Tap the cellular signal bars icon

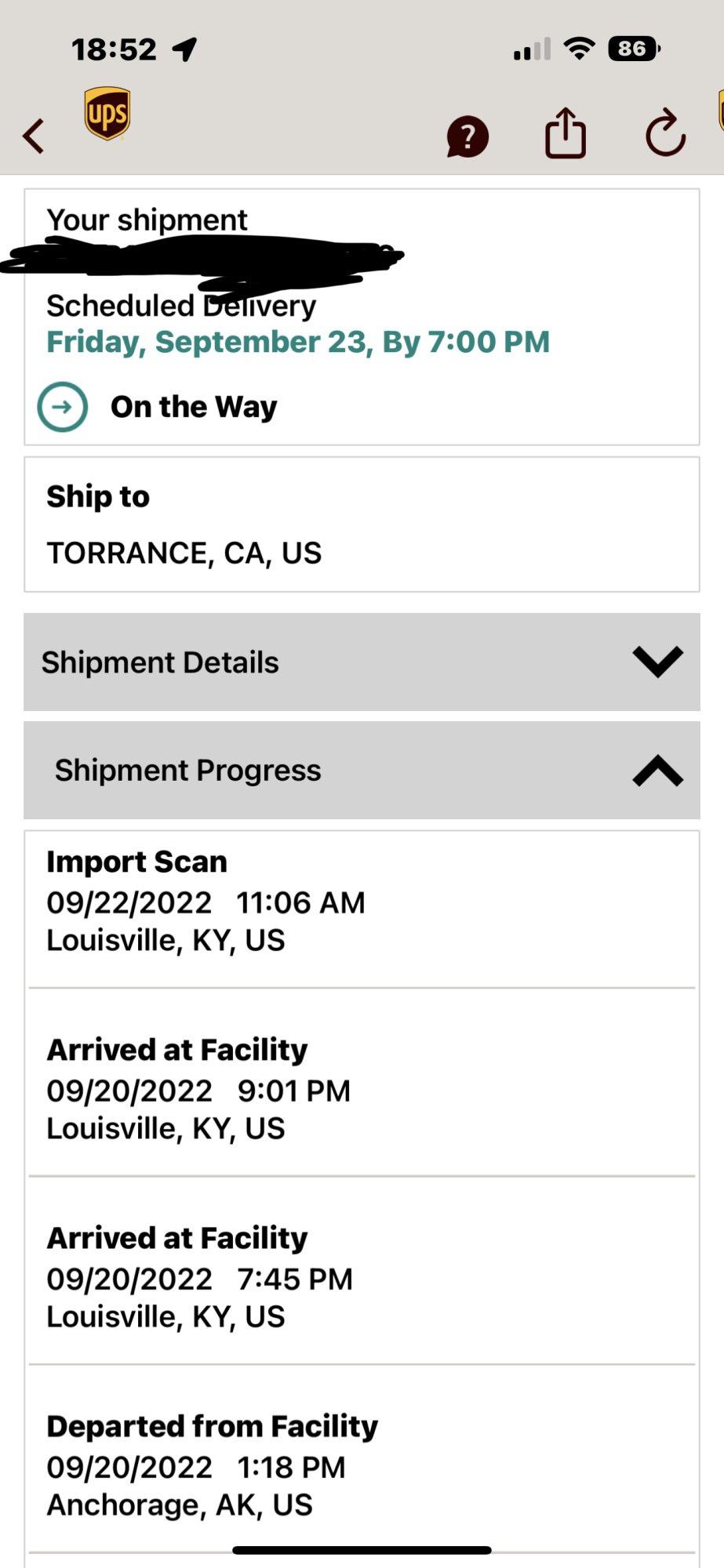click(532, 50)
